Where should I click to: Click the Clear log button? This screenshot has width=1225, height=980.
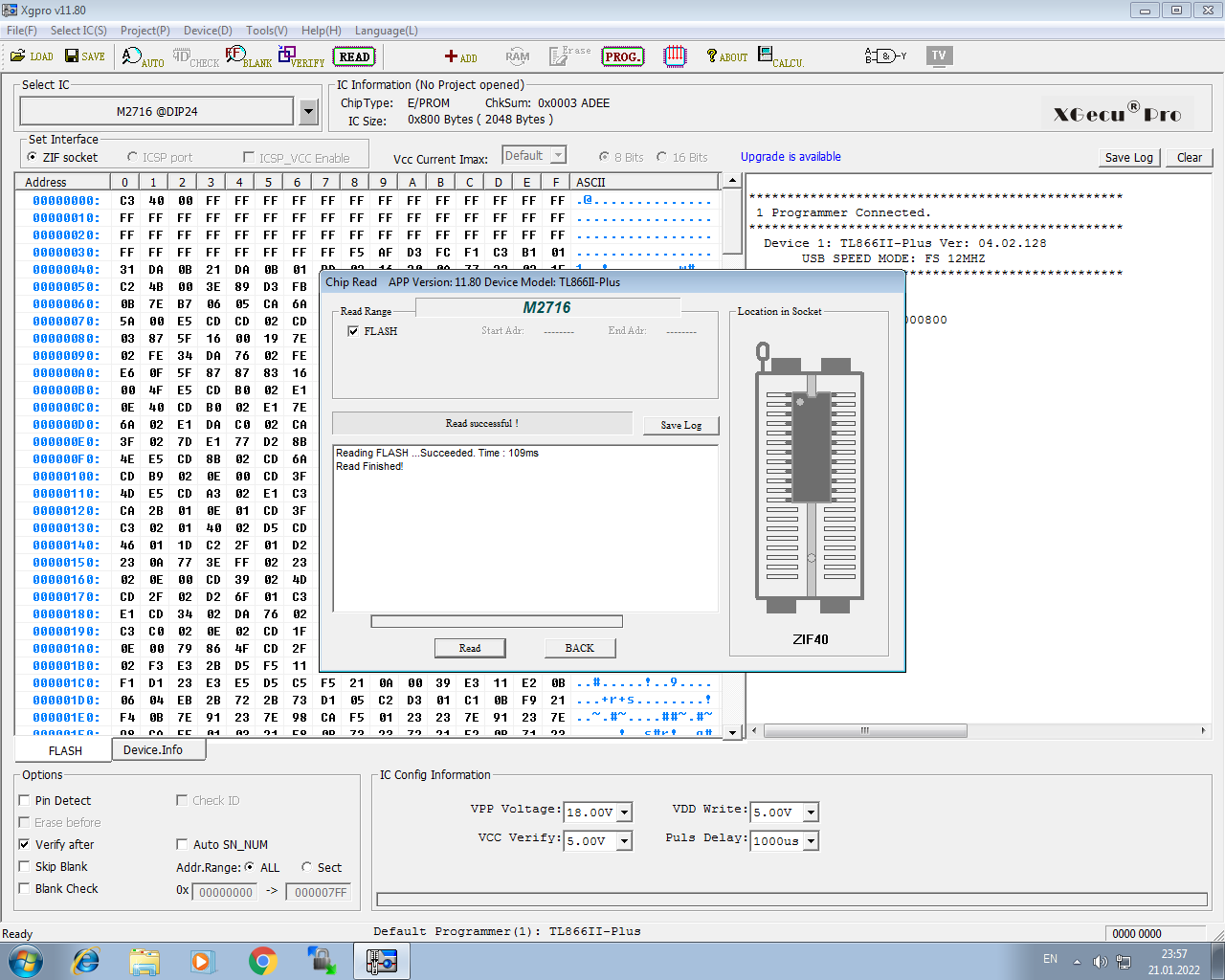point(1190,158)
